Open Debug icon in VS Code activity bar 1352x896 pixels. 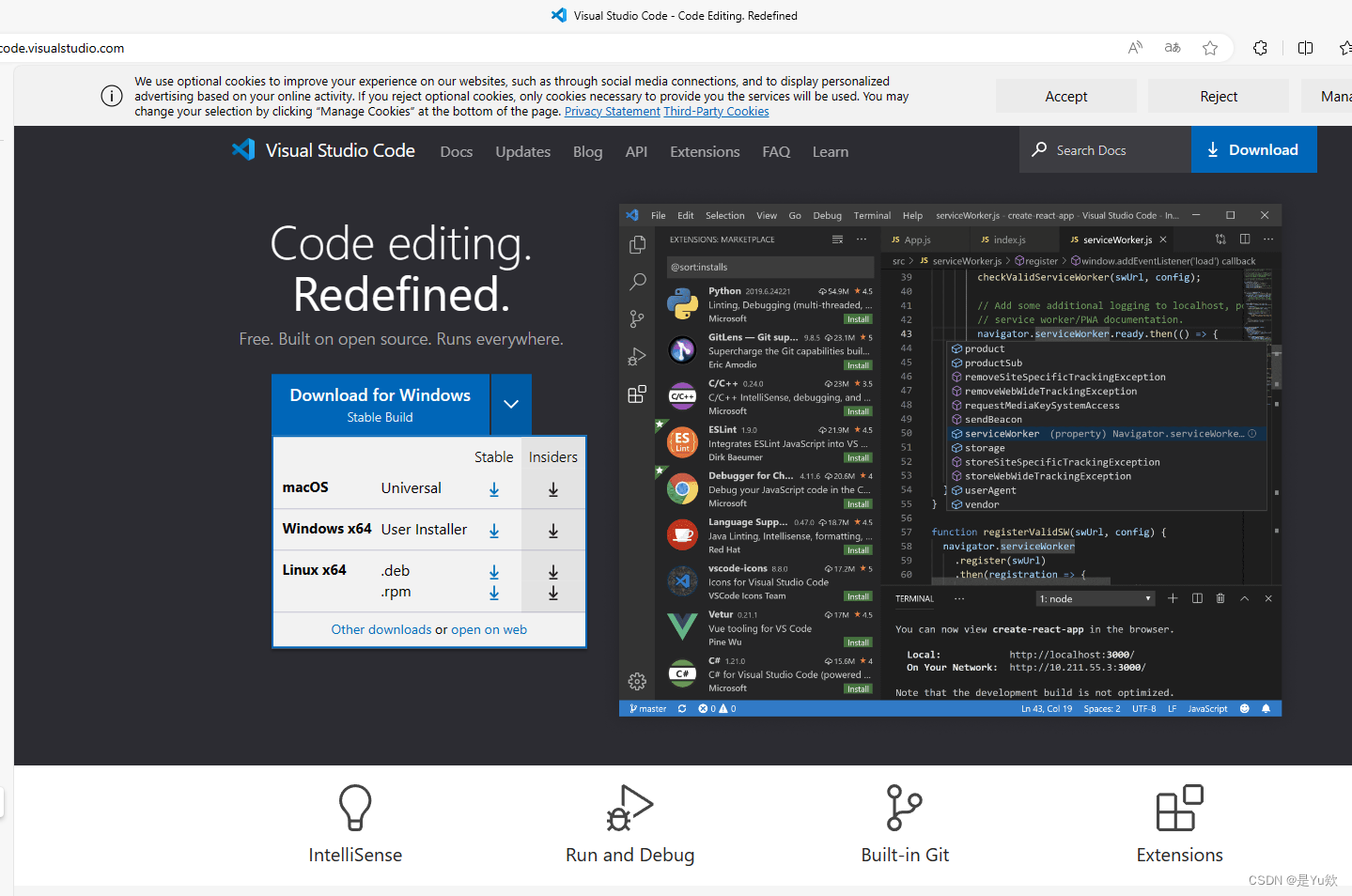tap(637, 357)
